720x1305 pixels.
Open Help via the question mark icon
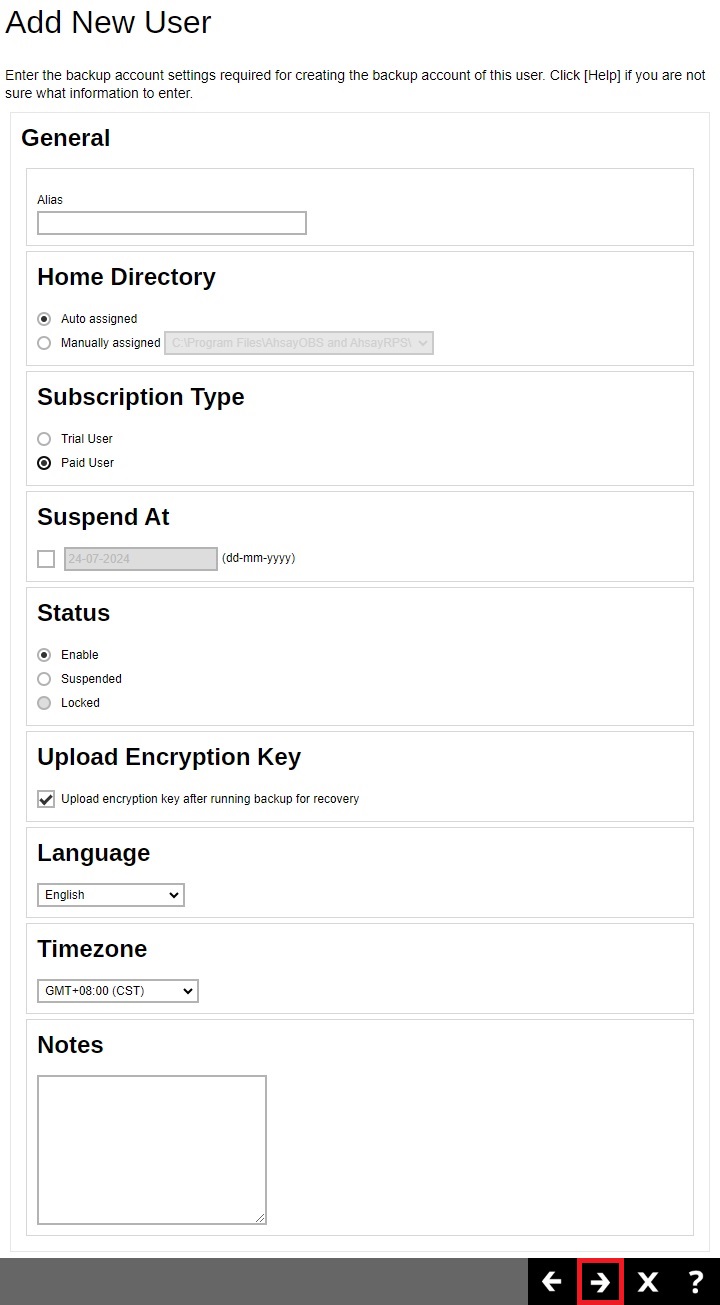pos(694,1281)
